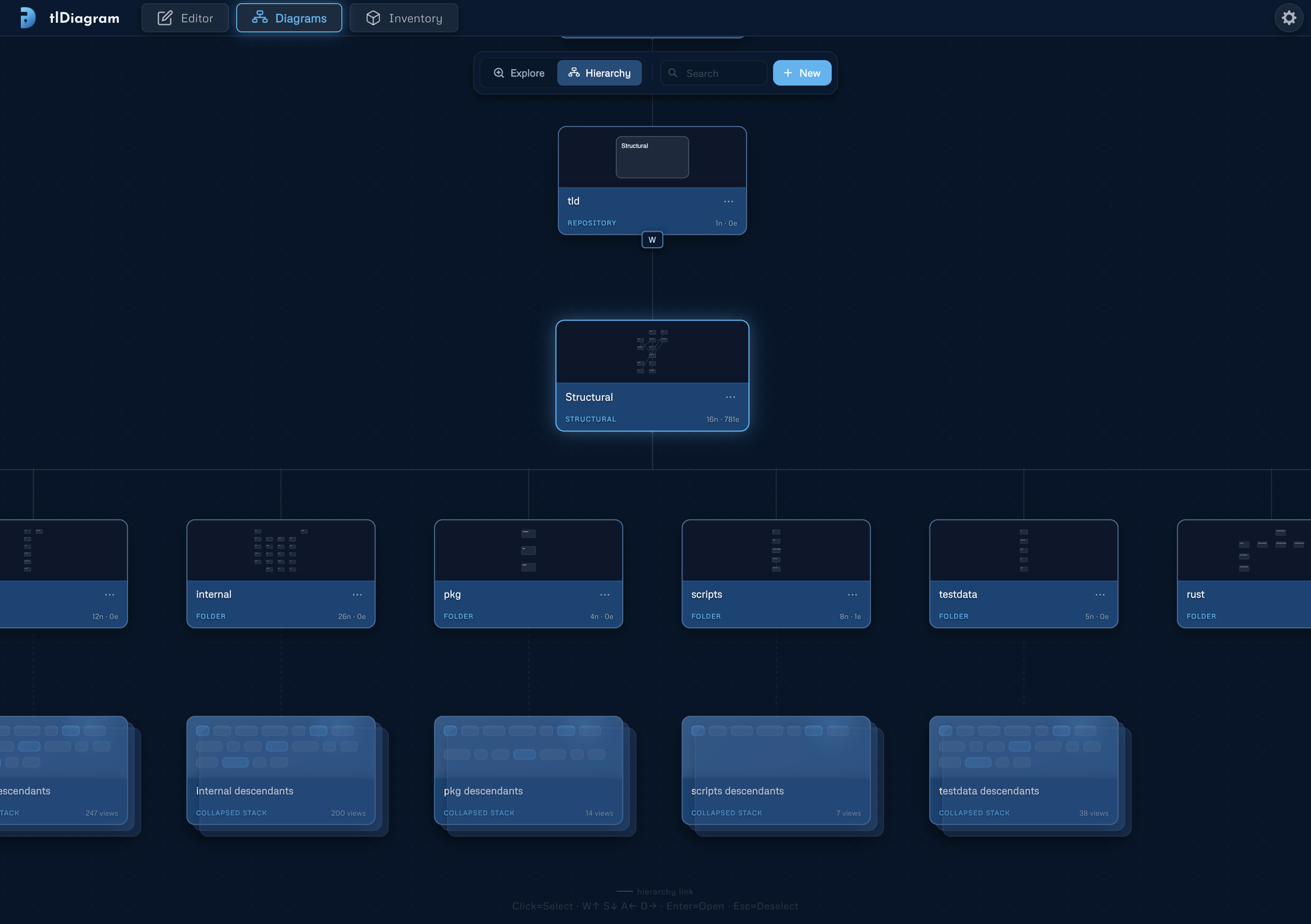Select the pkg folder thumbnail
1311x924 pixels.
point(528,550)
